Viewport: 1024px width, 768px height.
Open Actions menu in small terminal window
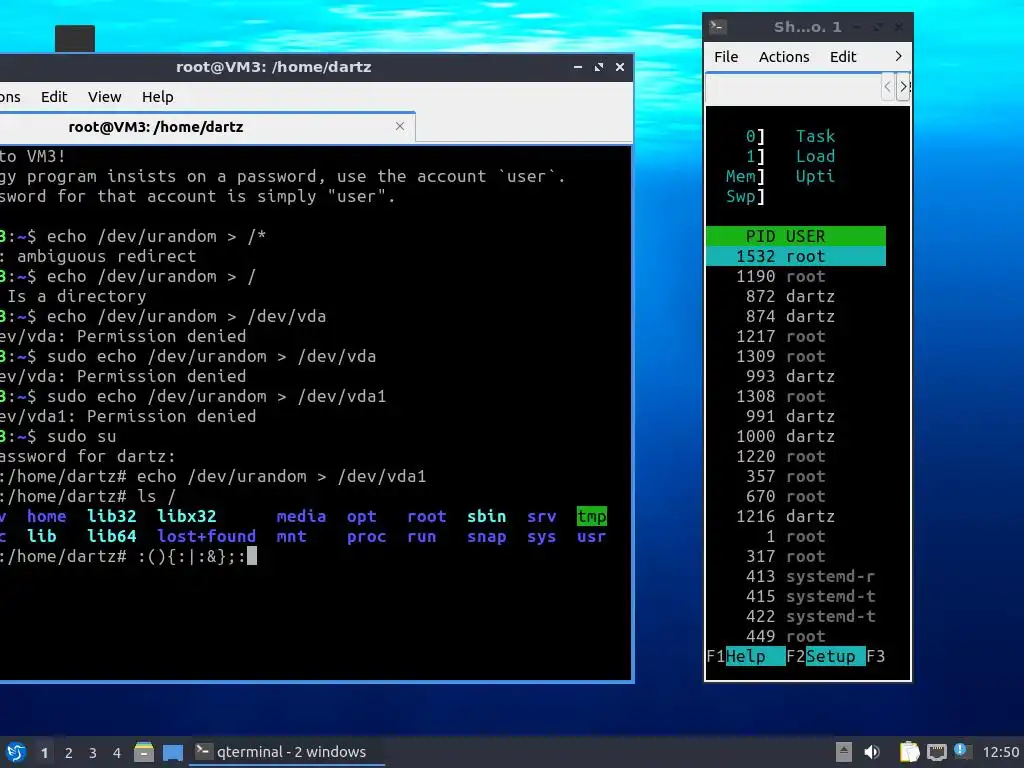pos(784,57)
